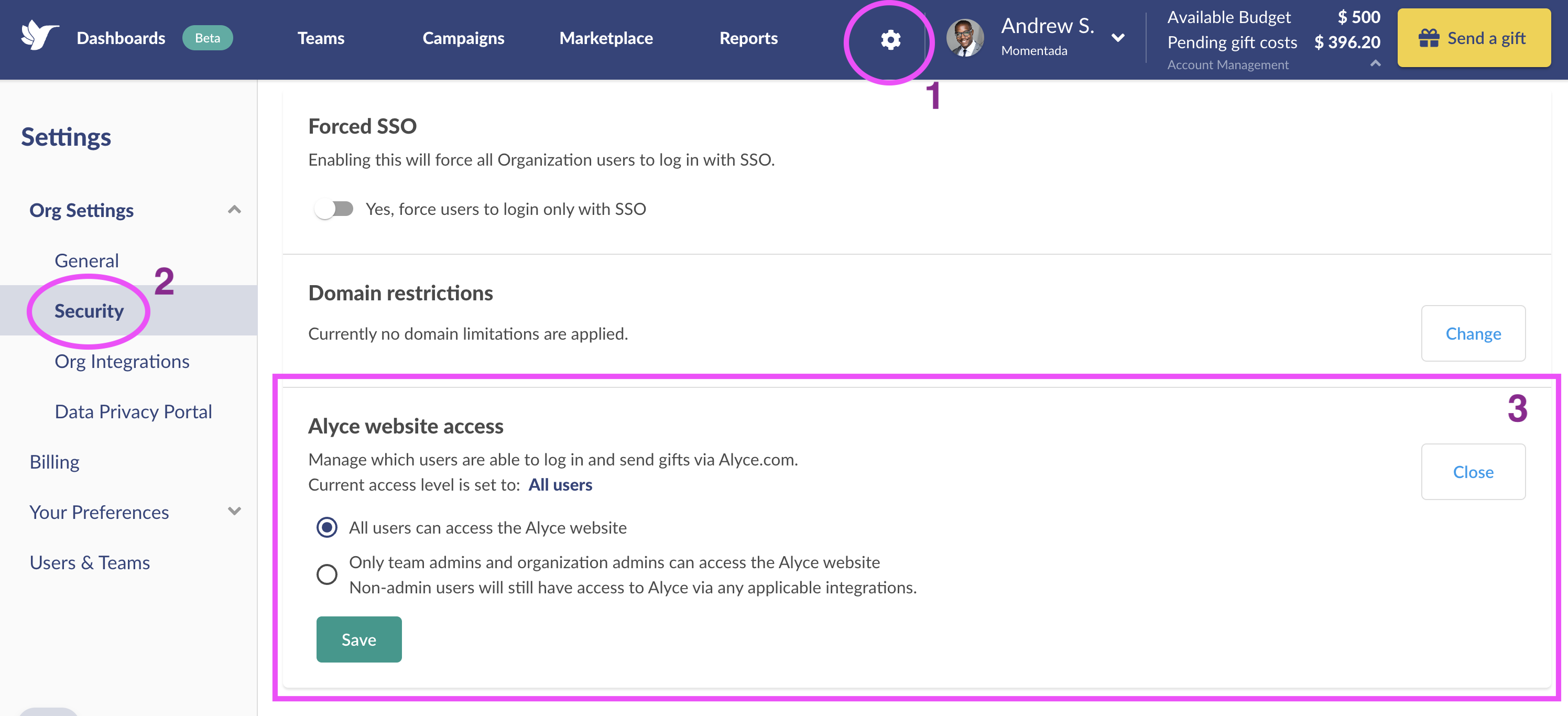
Task: Expand the Andrew S. account dropdown
Action: (x=1117, y=38)
